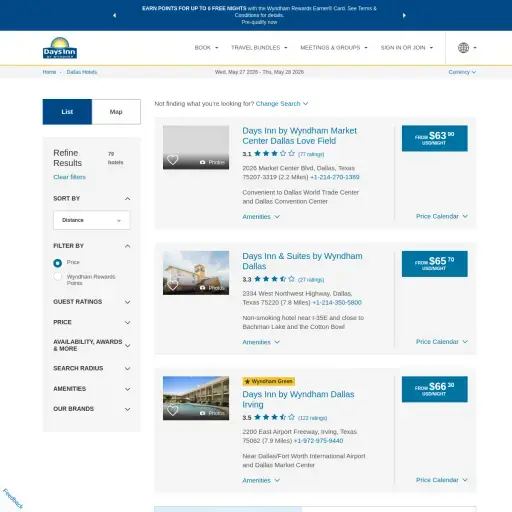Expand the Search Radius filter
Image resolution: width=512 pixels, height=512 pixels.
[x=92, y=368]
